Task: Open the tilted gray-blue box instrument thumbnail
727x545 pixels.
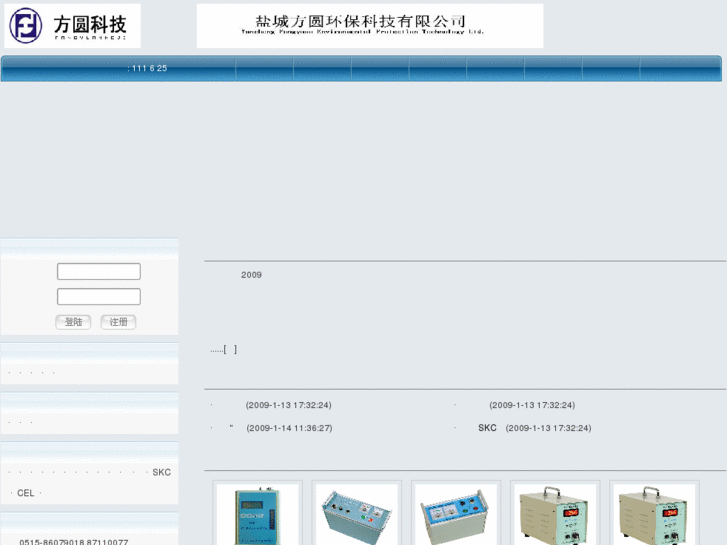Action: click(357, 514)
